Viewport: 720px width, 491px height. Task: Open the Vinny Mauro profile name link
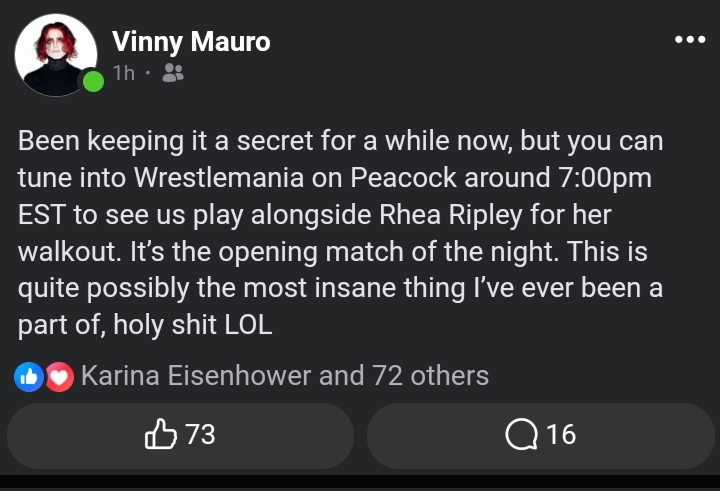tap(191, 41)
